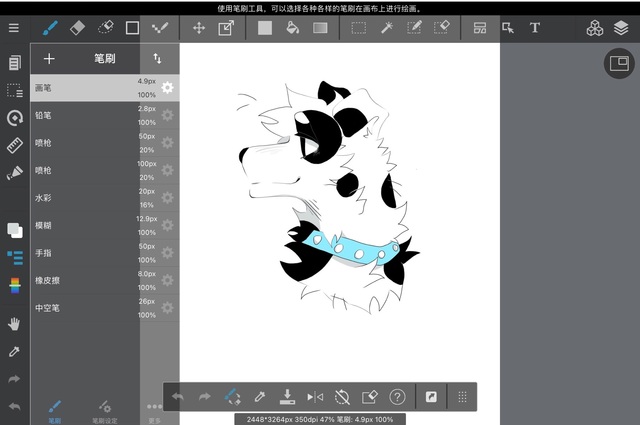The width and height of the screenshot is (640, 425).
Task: Select the move tool with four arrows
Action: click(x=198, y=28)
